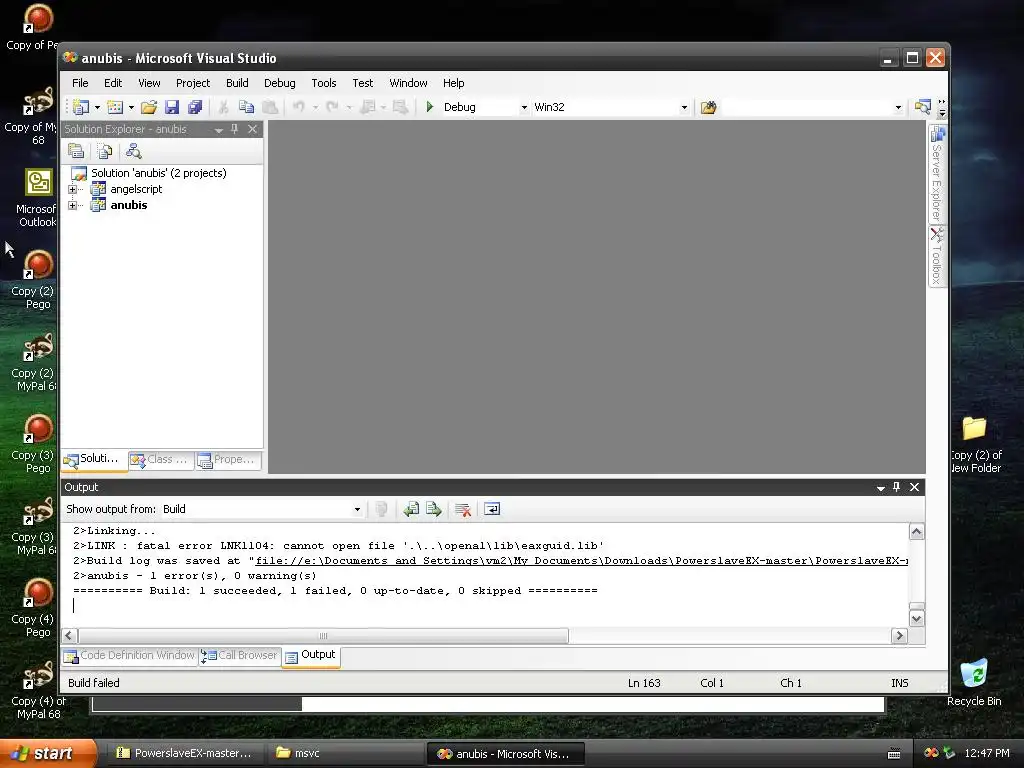Click the New Project toolbar icon
The height and width of the screenshot is (768, 1024).
click(81, 107)
